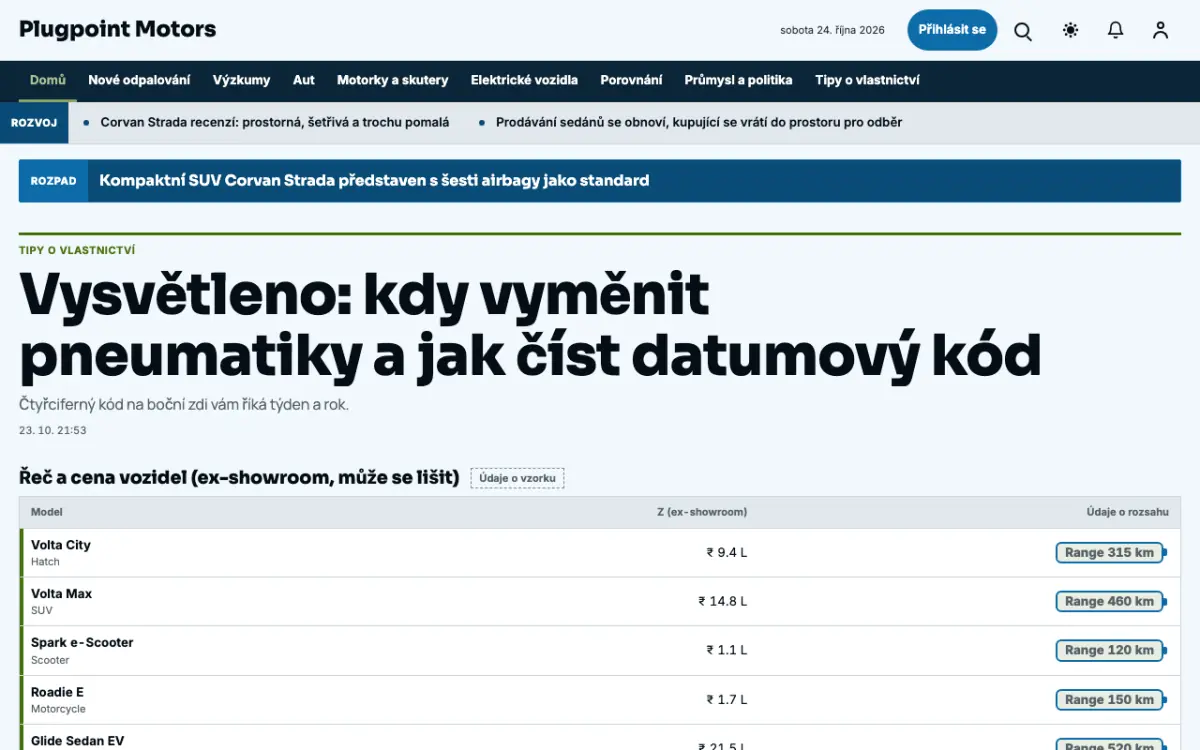Screen dimensions: 1200x750
Task: Click the ROZVOJ ticker label
Action: pyautogui.click(x=34, y=123)
